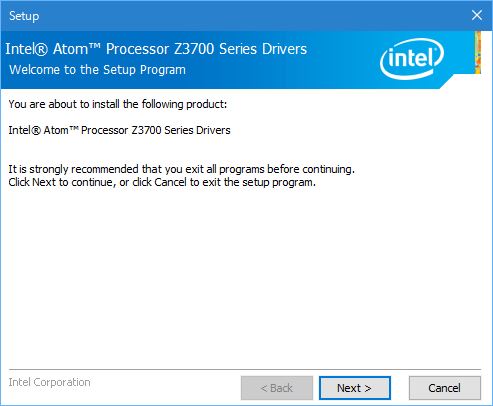Click the ® symbol in body product name
Screen dimensions: 493x406
click(x=36, y=130)
